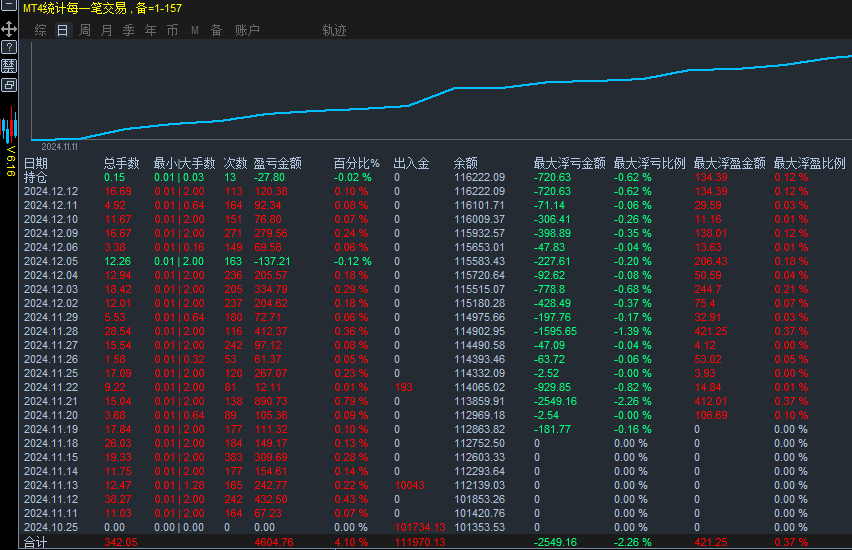The image size is (852, 550).
Task: Switch to the 综 summary tab
Action: point(41,30)
